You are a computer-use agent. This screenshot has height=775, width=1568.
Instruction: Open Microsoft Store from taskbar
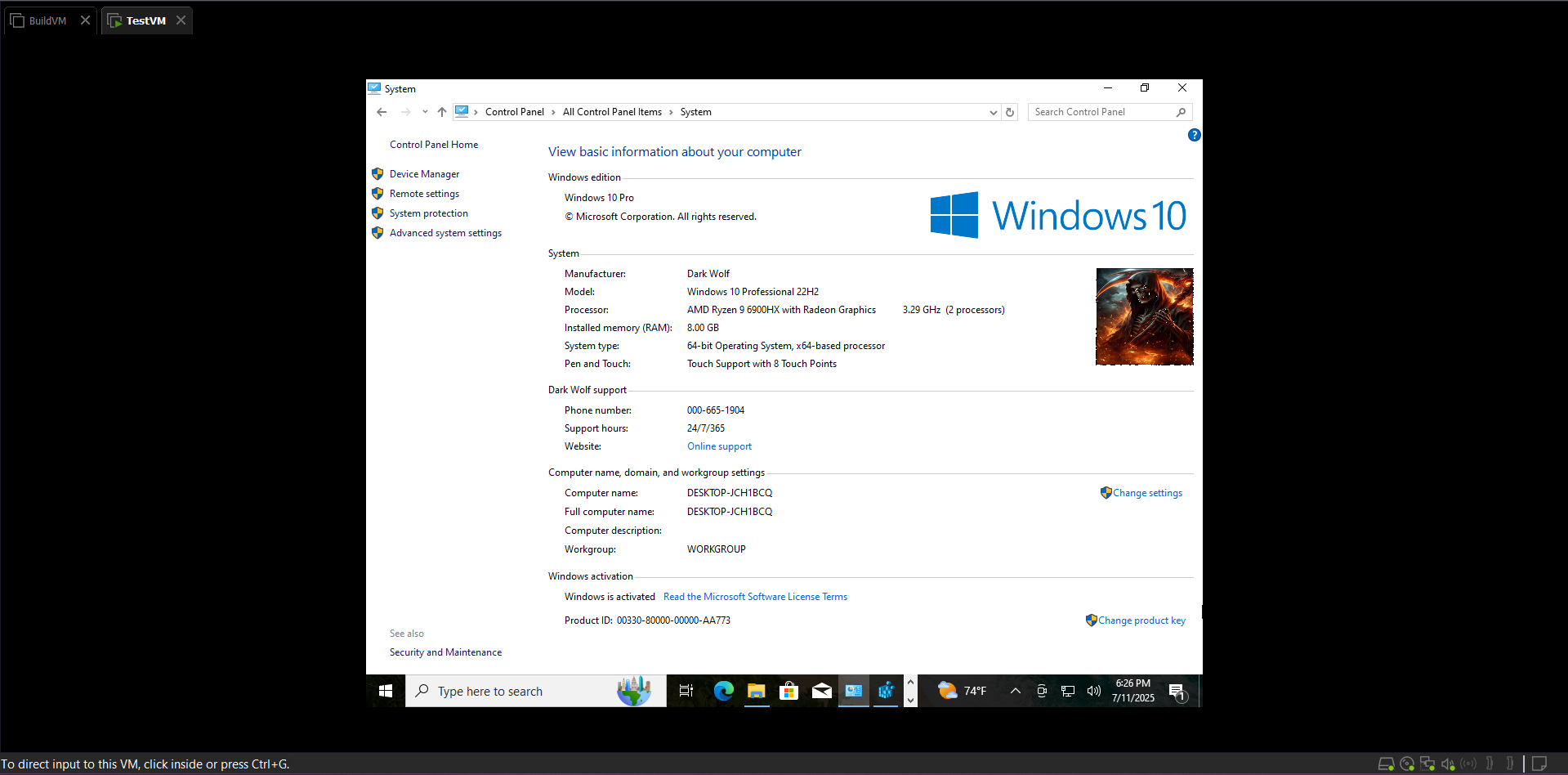788,691
